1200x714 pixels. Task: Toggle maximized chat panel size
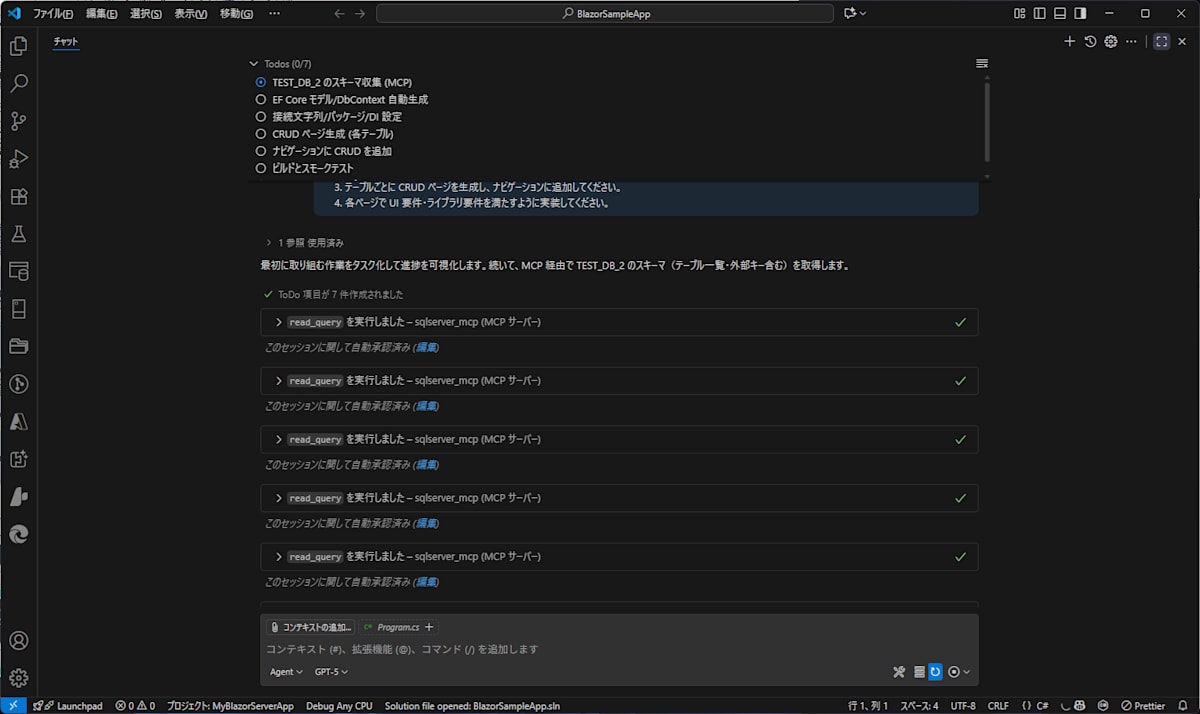1161,41
